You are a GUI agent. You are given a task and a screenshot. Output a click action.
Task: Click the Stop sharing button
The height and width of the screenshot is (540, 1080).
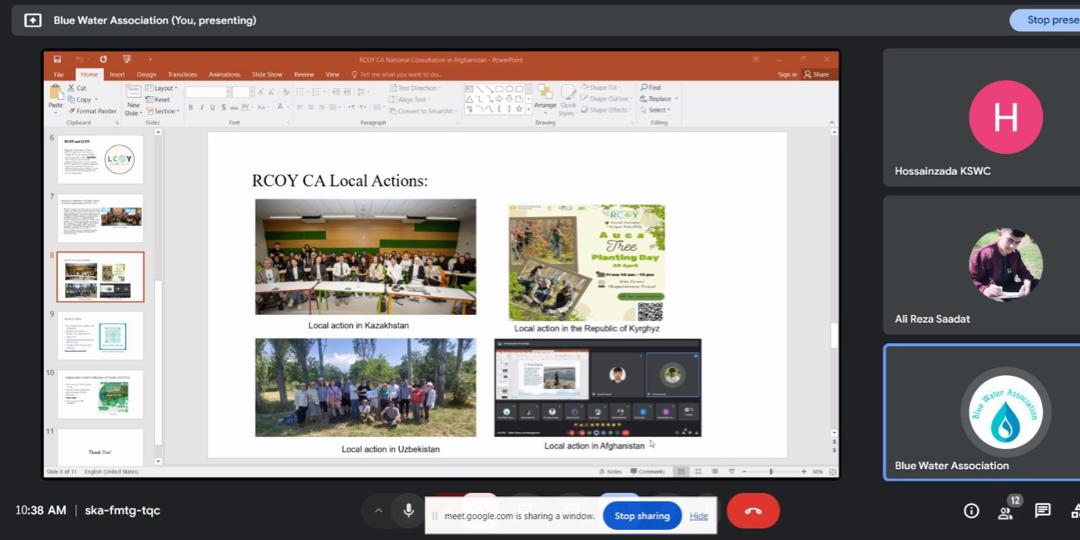coord(641,516)
